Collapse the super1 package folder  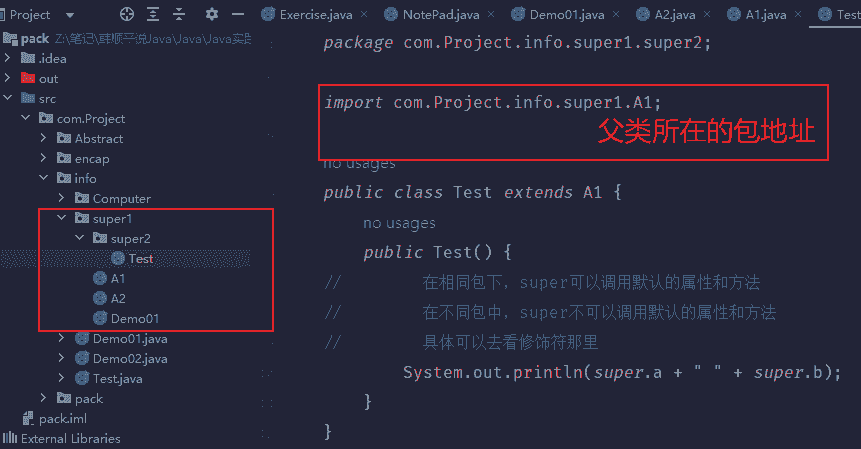(62, 218)
